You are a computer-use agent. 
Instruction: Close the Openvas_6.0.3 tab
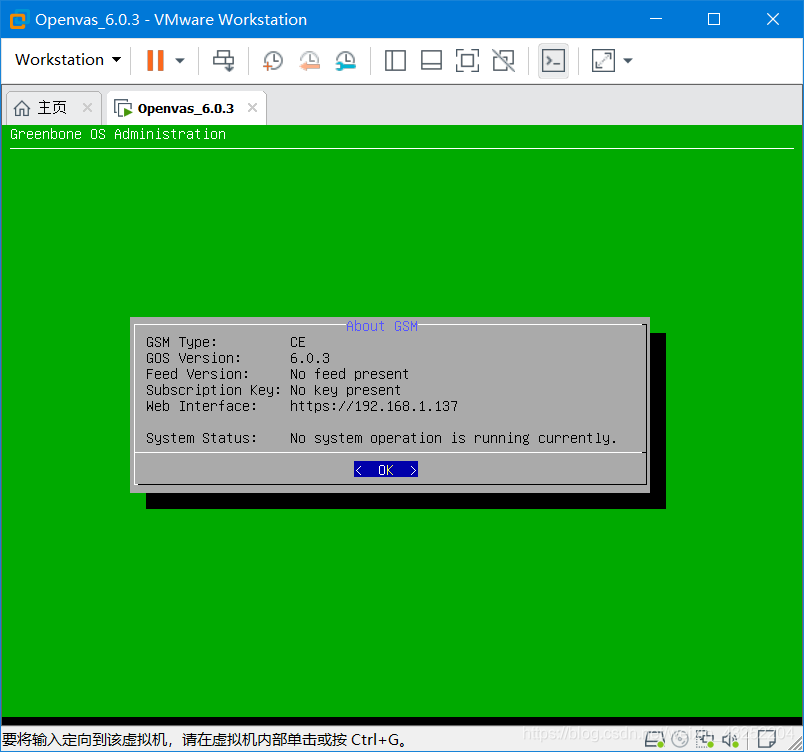(252, 108)
